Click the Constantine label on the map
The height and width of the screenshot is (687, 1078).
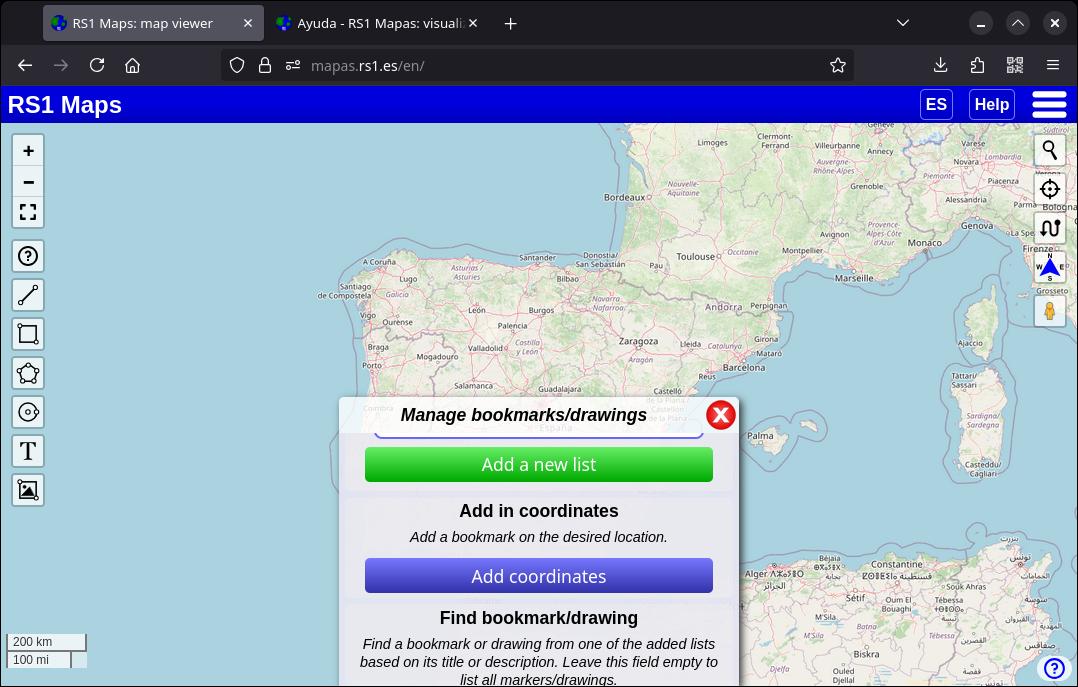click(x=896, y=564)
